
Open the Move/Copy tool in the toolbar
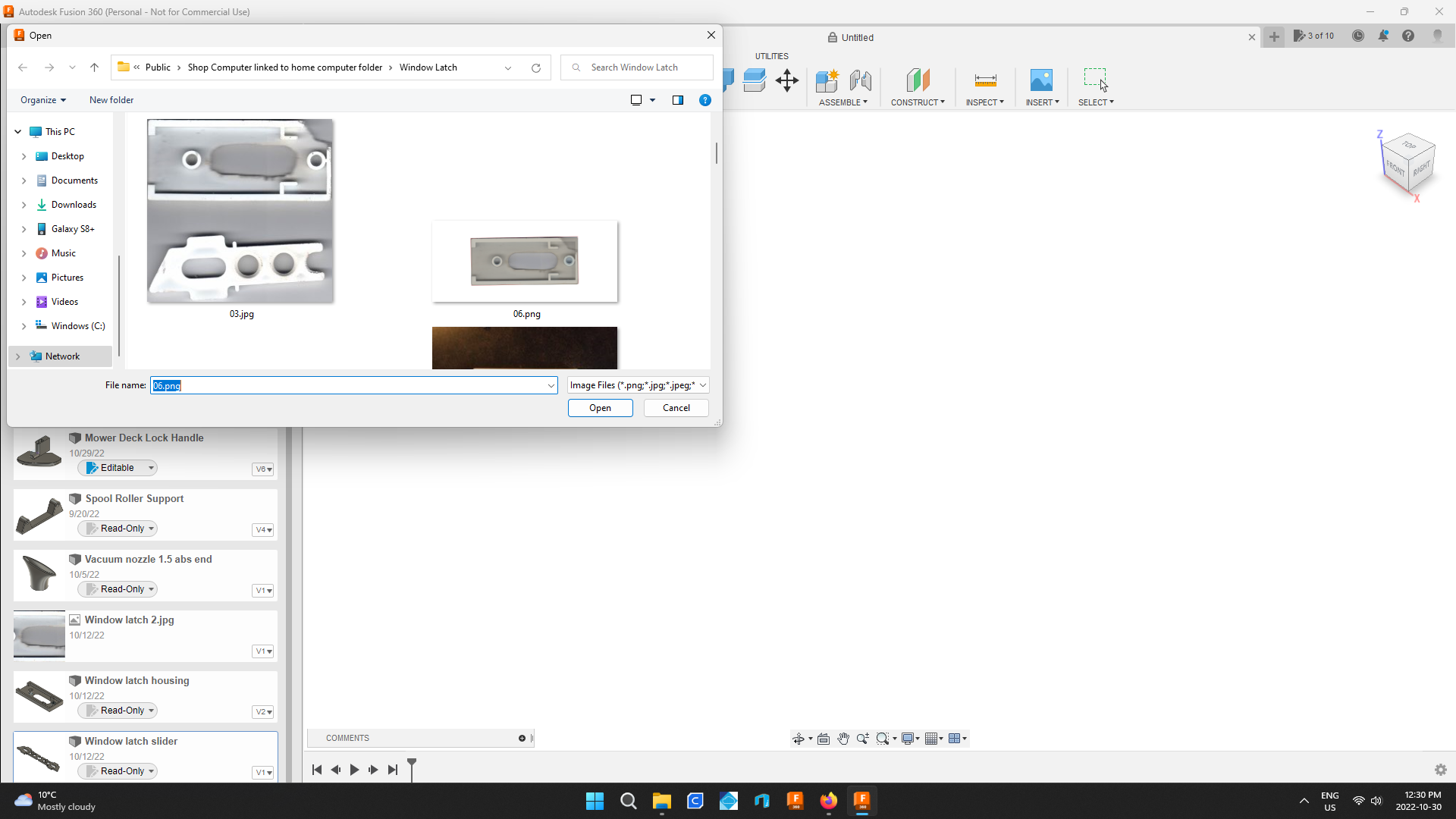pos(786,80)
